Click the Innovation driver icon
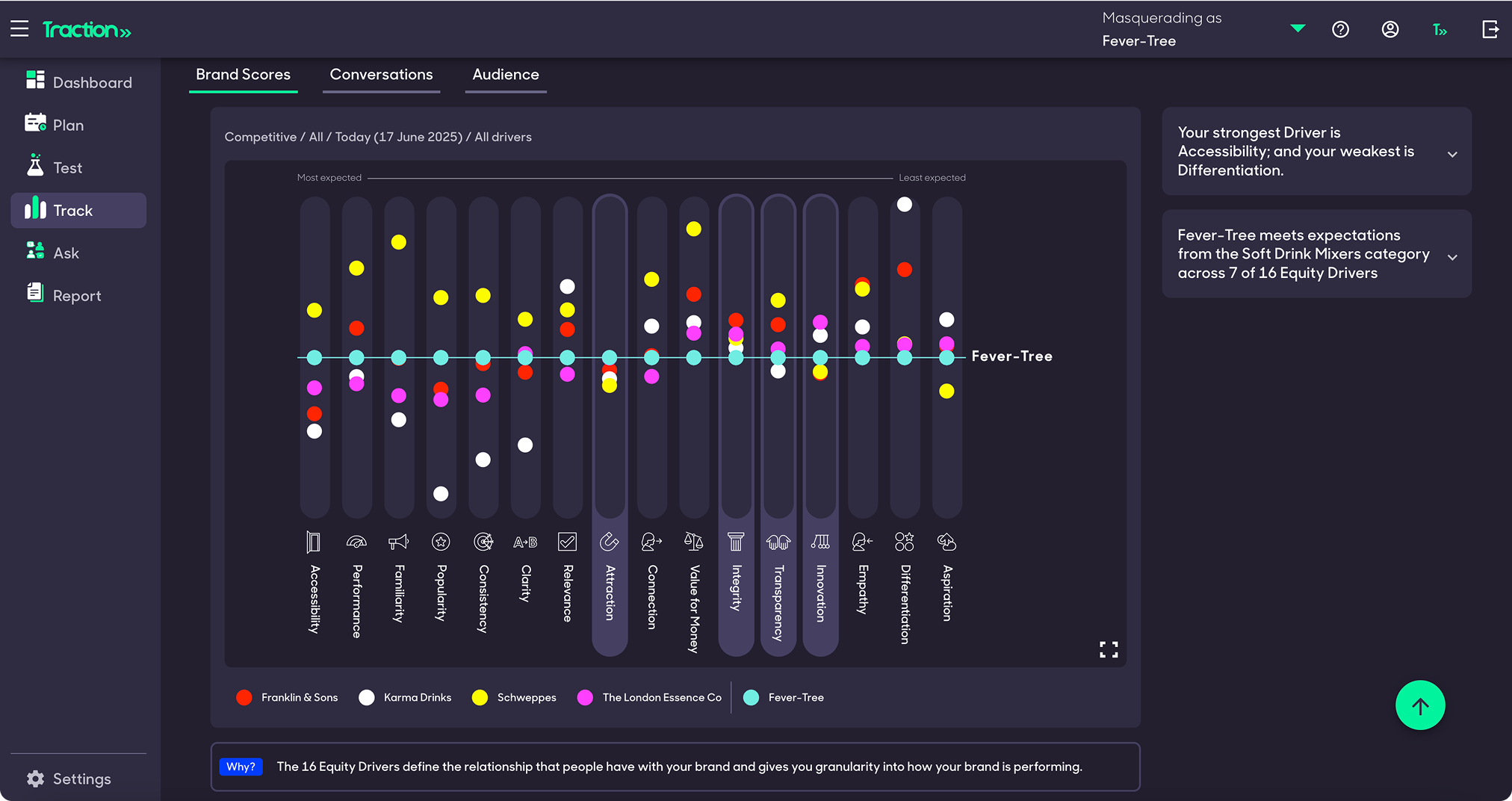 coord(820,542)
